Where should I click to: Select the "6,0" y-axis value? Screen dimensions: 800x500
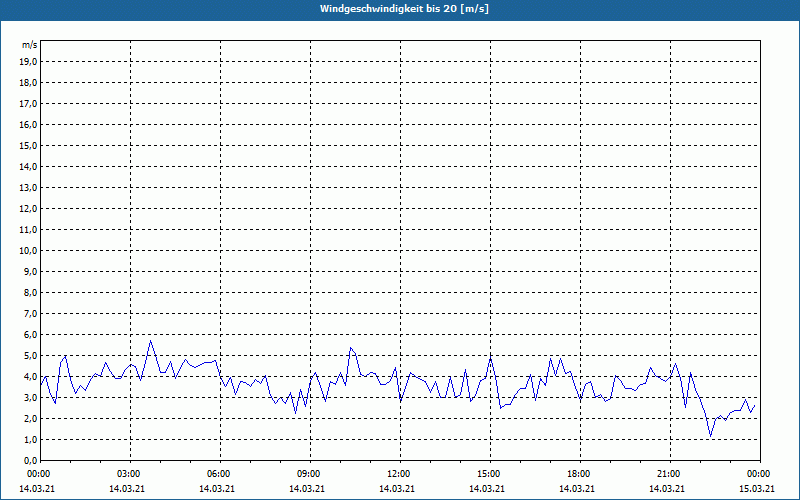coord(30,335)
